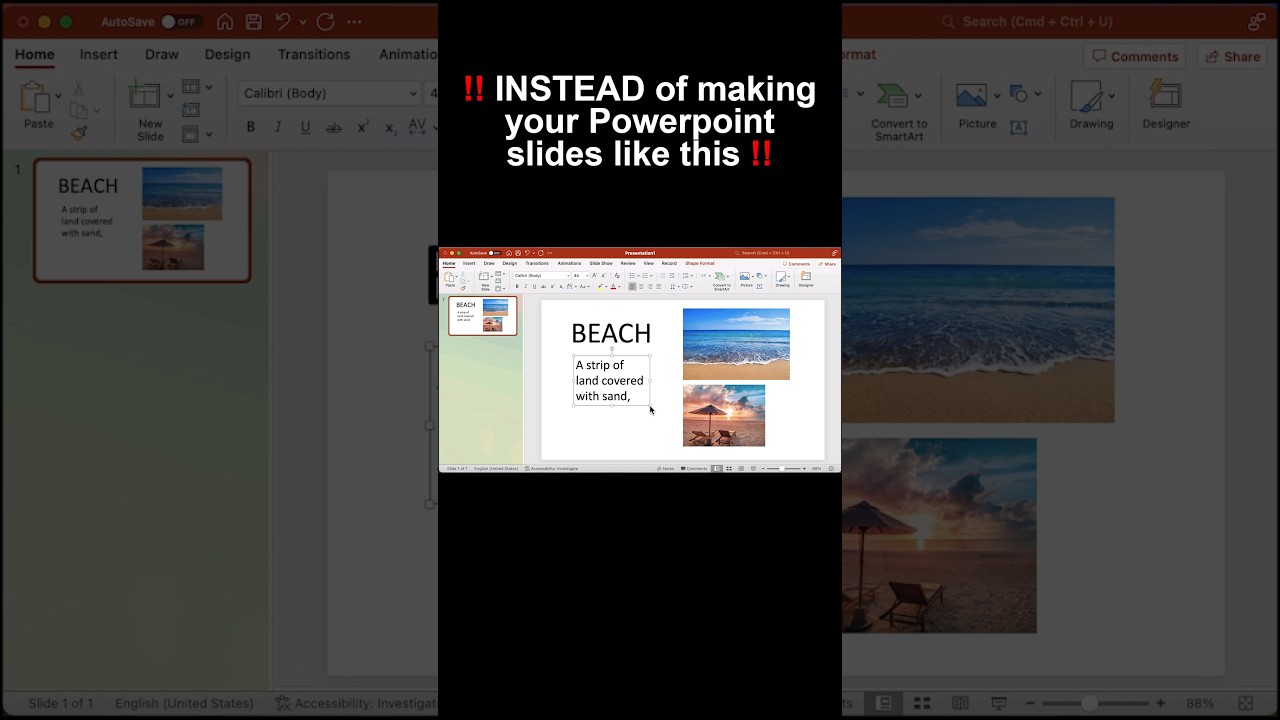Expand the Drawing dropdown arrow in the background window
Image resolution: width=1280 pixels, height=720 pixels.
point(1111,96)
